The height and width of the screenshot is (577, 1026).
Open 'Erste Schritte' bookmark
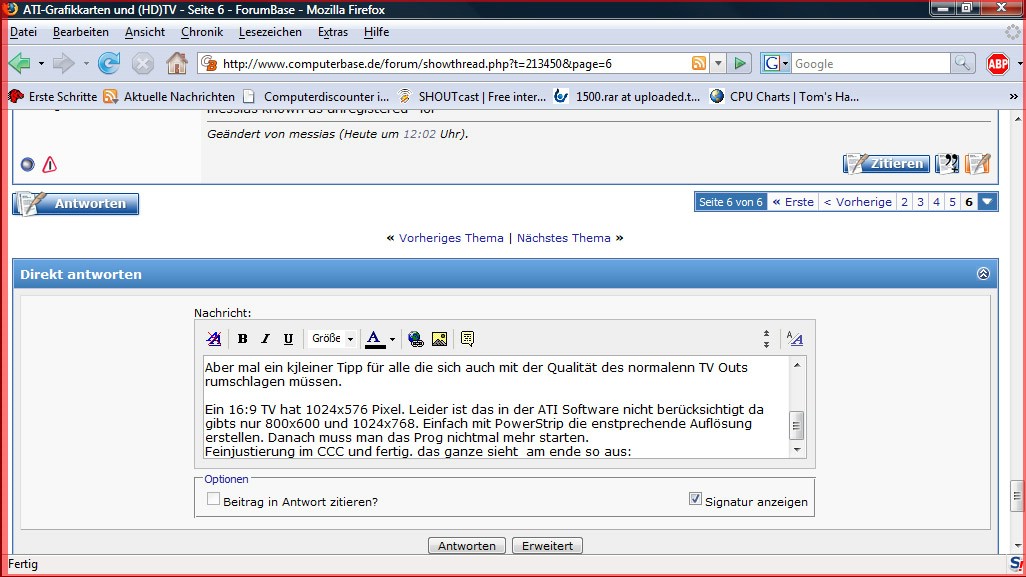tap(52, 96)
